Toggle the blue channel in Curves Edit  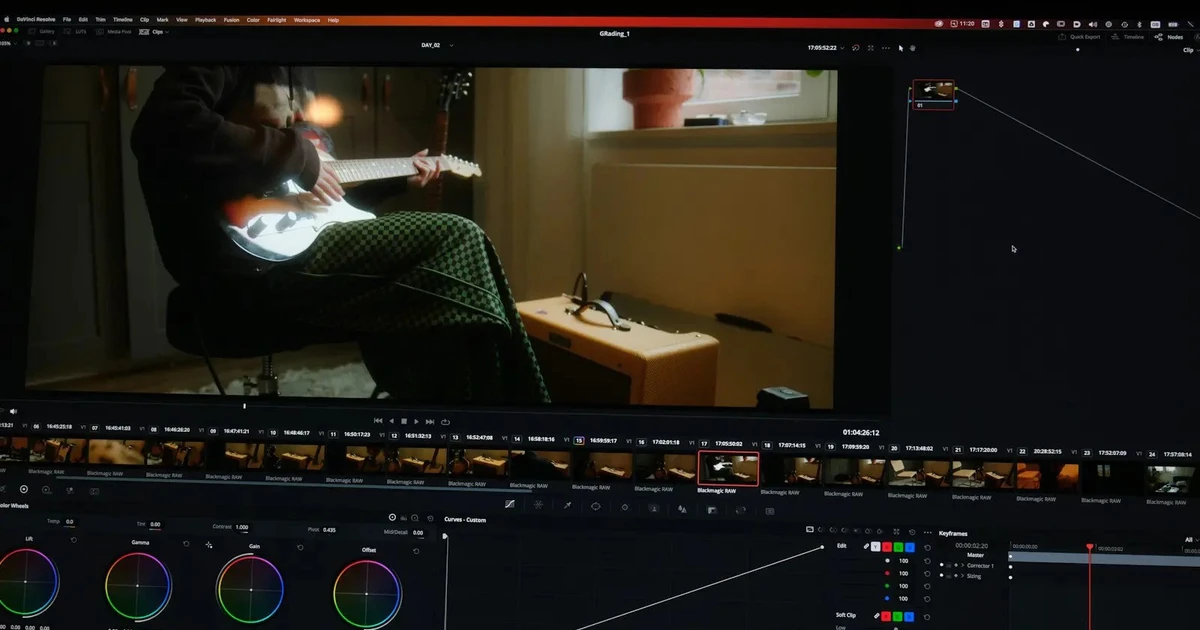click(x=910, y=546)
